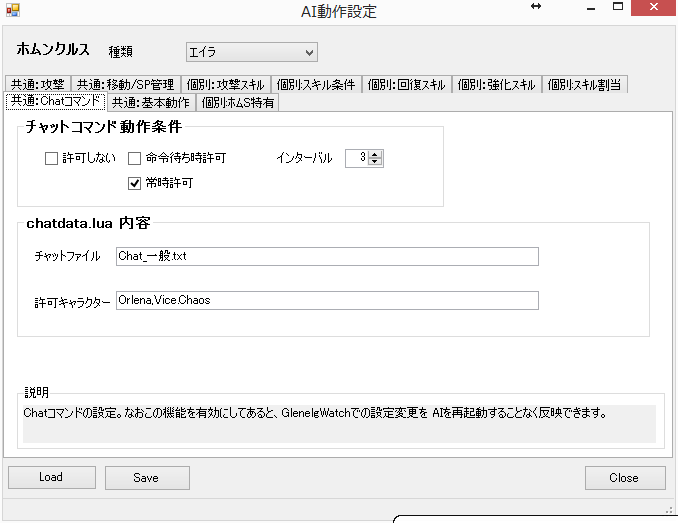Select the 個別:強化スキル tab

[x=496, y=84]
